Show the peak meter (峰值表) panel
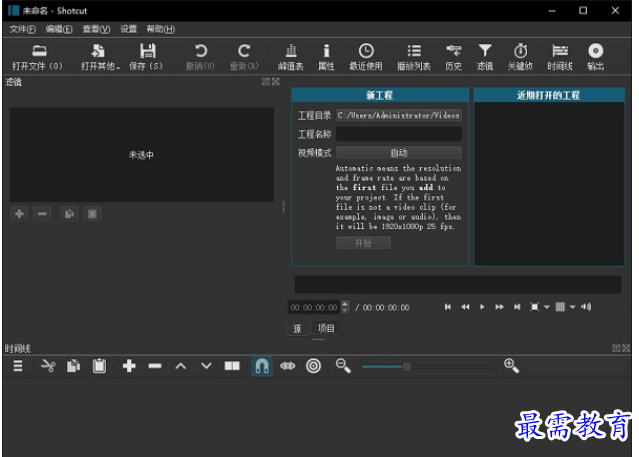 point(291,56)
